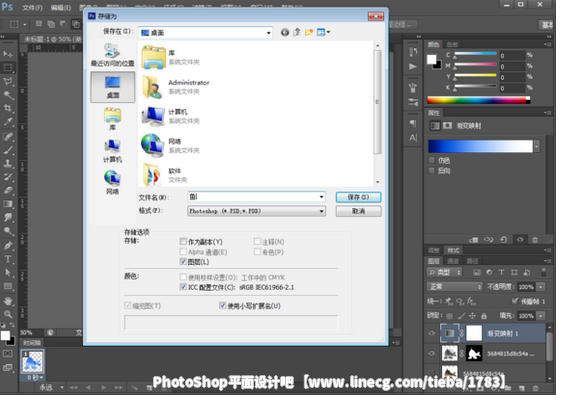Select the Move tool
Screen dimensions: 561x401
[x=8, y=54]
